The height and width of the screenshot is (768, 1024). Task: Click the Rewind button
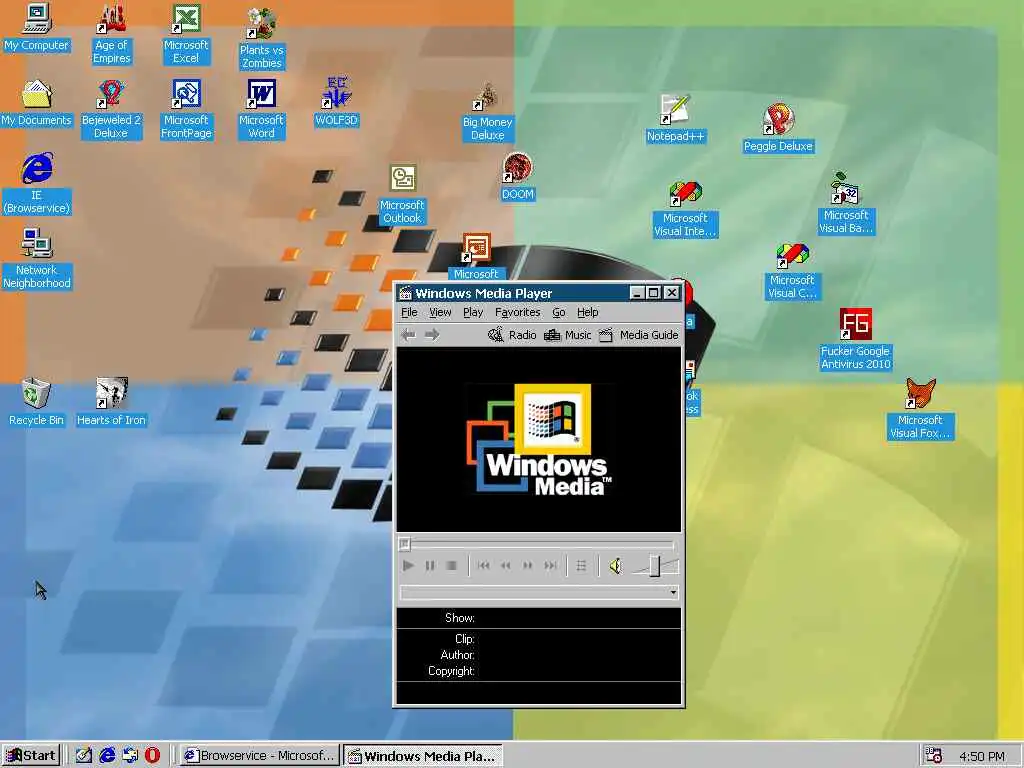click(505, 566)
